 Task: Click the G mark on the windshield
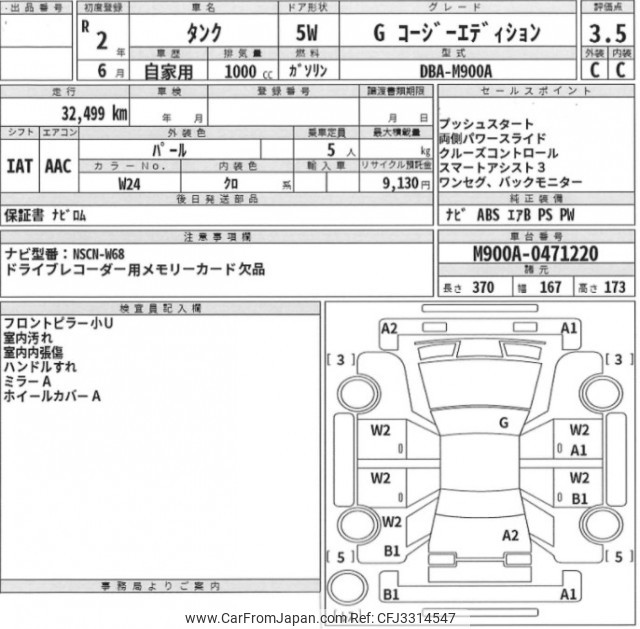[504, 422]
